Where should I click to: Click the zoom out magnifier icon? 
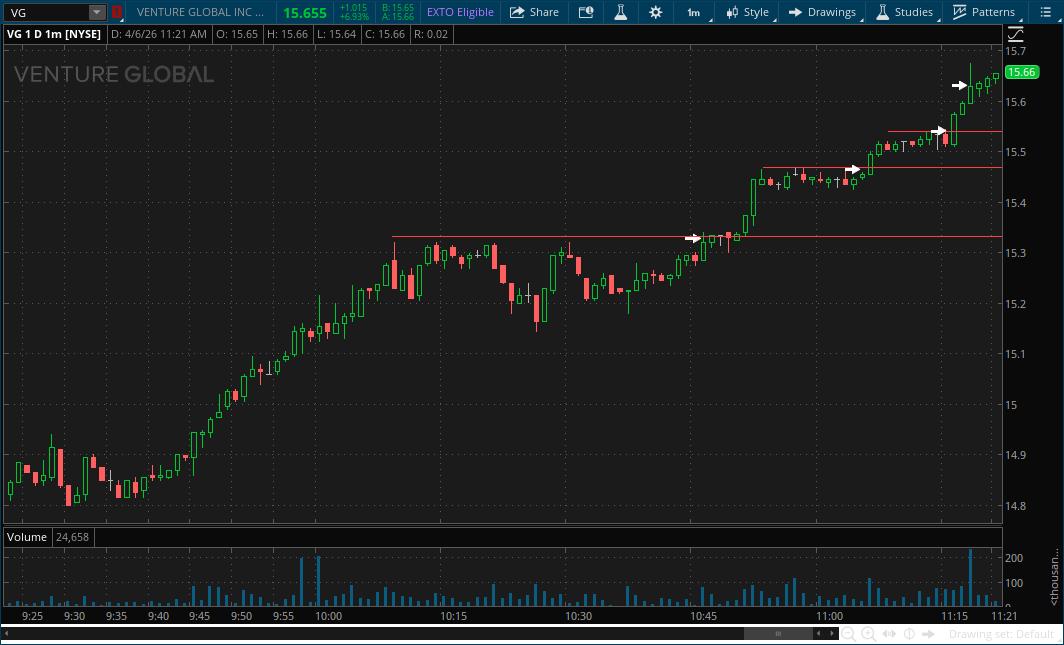[849, 634]
